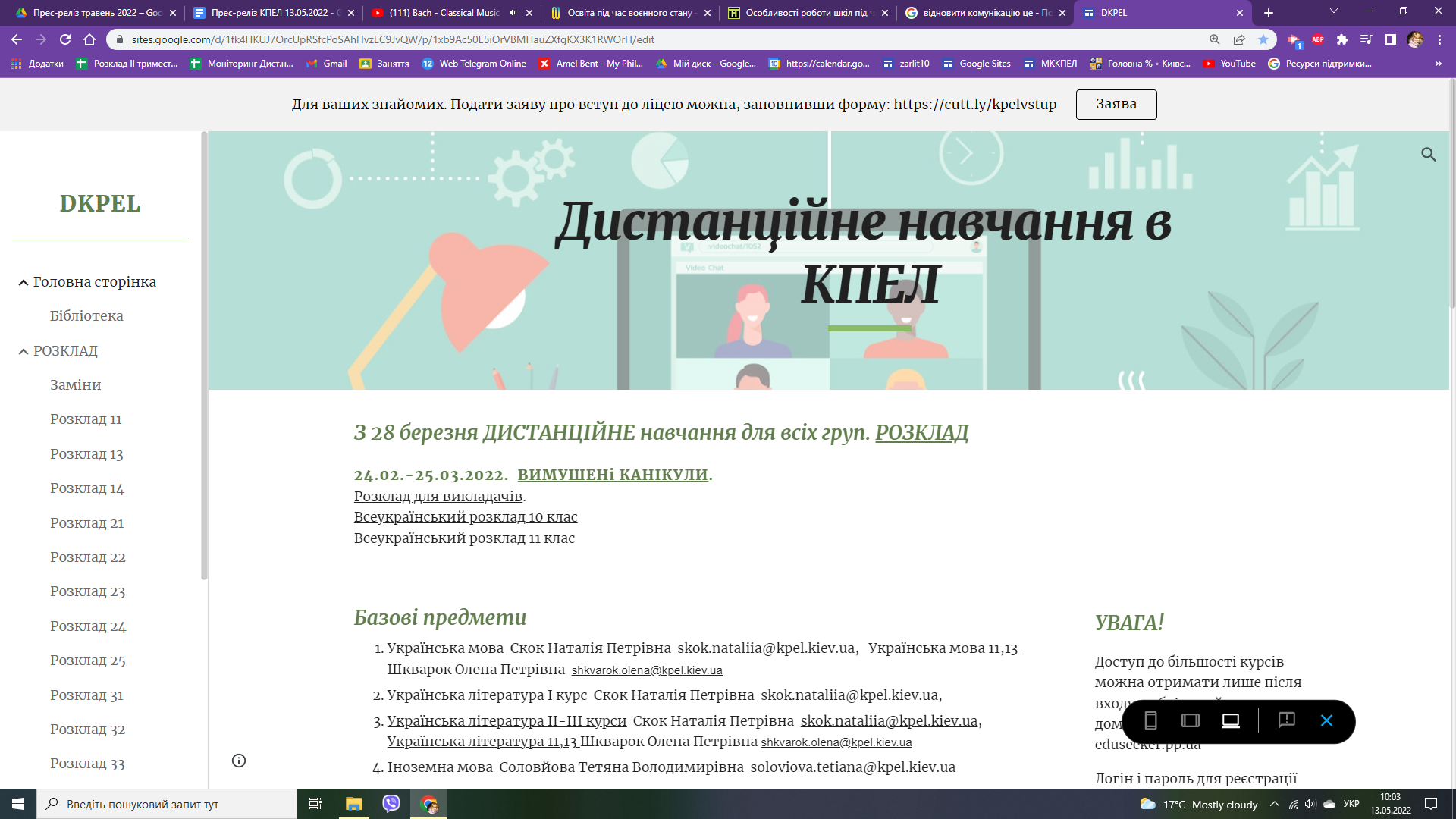Switch to the Прес-реліз КПЕЛ 13.05.2022 tab
This screenshot has width=1456, height=819.
tap(274, 13)
